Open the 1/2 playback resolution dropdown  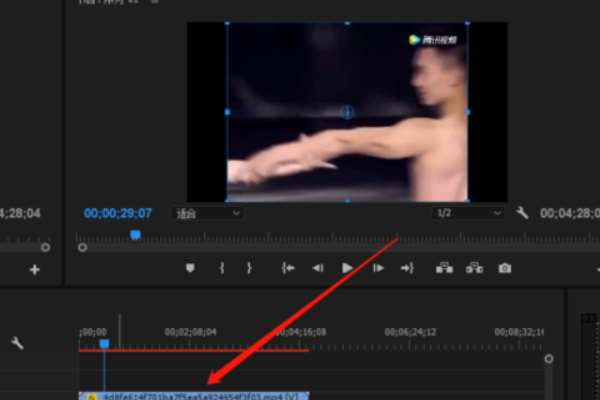468,213
